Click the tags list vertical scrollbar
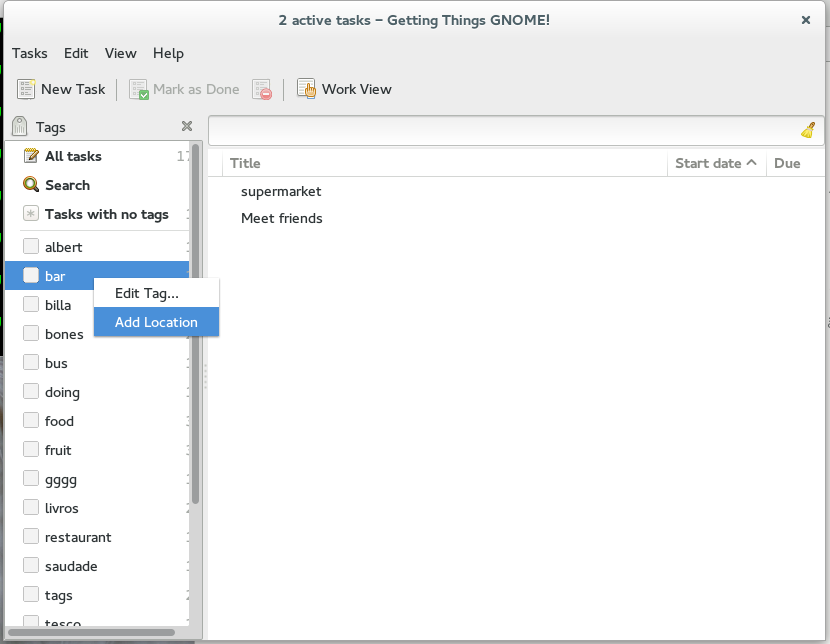Screen dimensions: 830x644 point(195,324)
